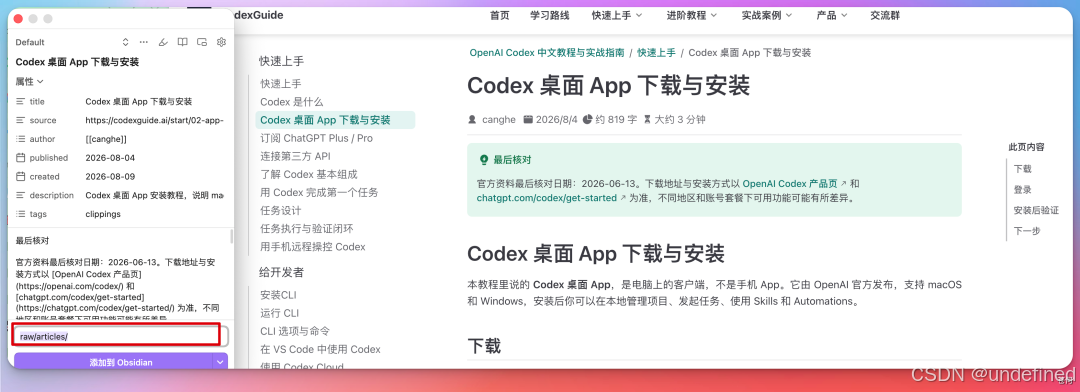Click the published property calendar icon
This screenshot has width=1080, height=392.
pyautogui.click(x=21, y=158)
